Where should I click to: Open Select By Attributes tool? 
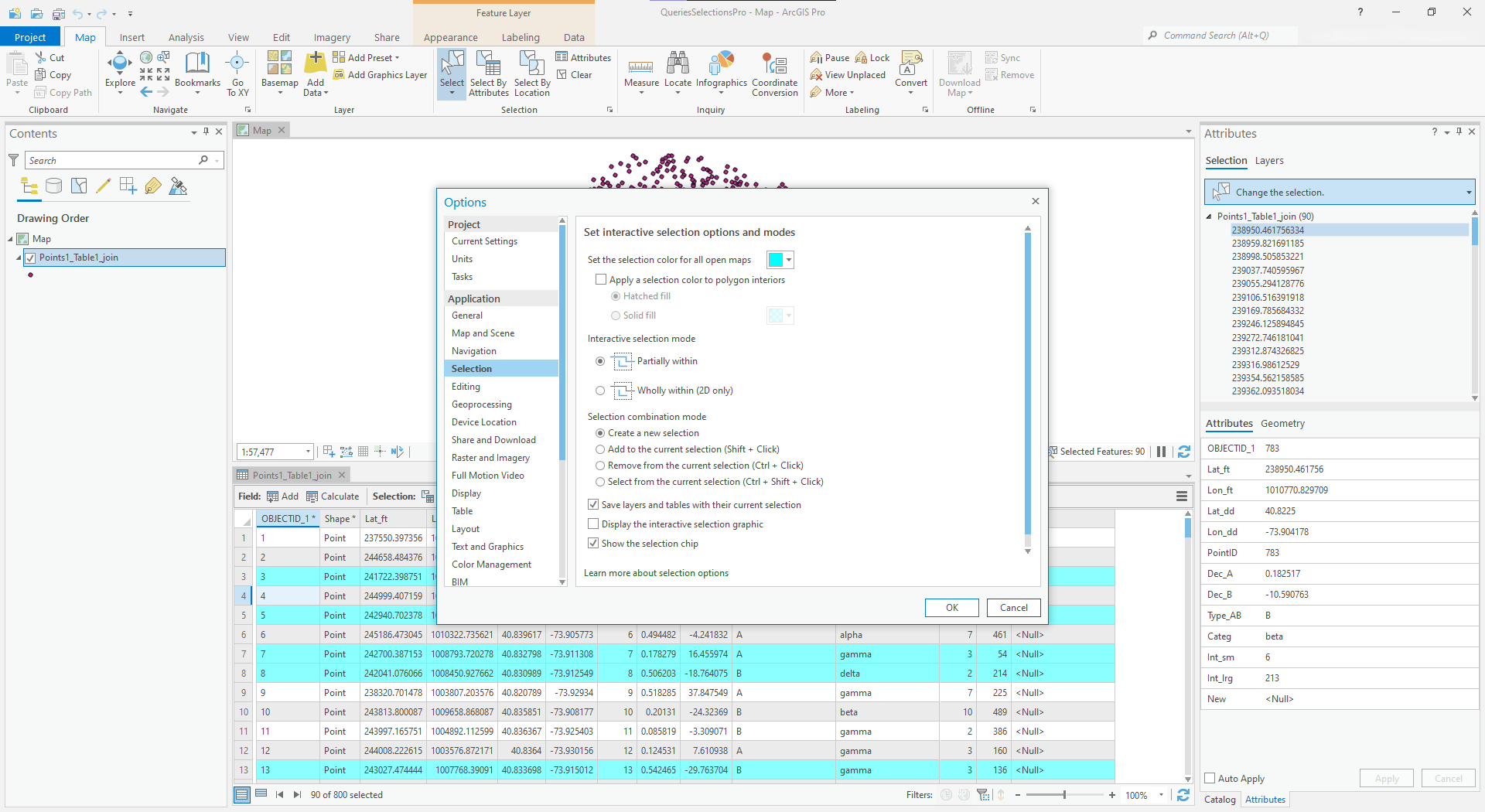point(489,73)
